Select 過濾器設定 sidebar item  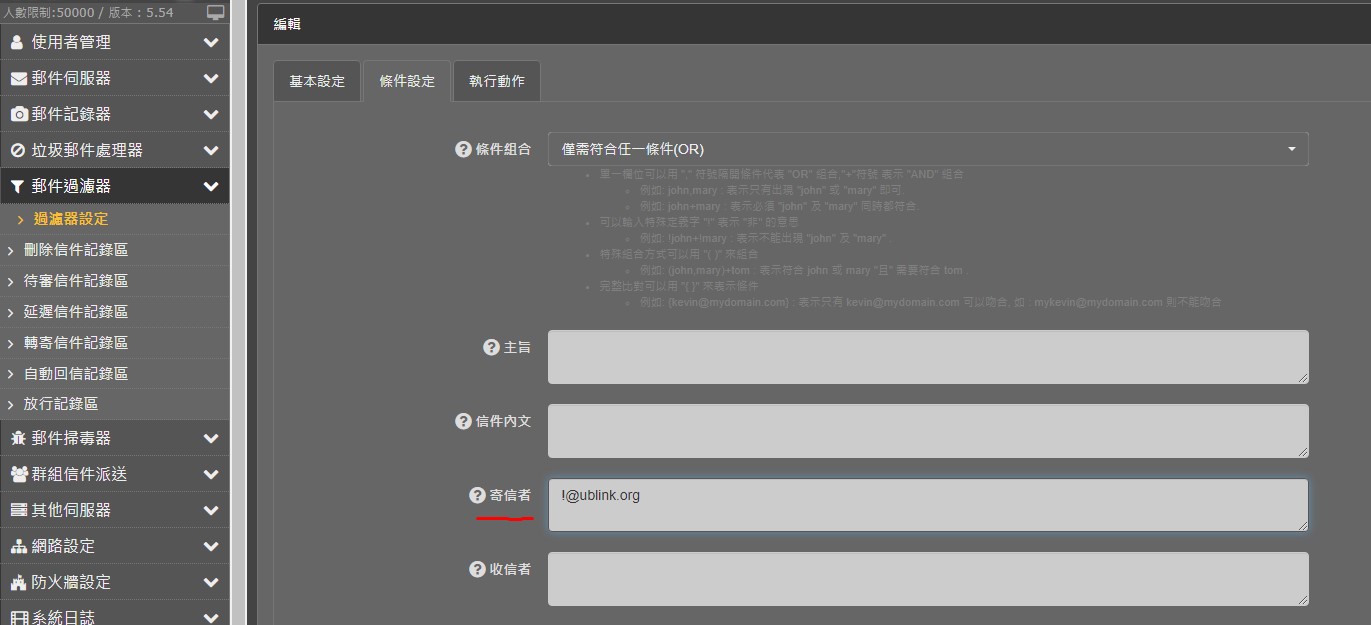pyautogui.click(x=71, y=219)
